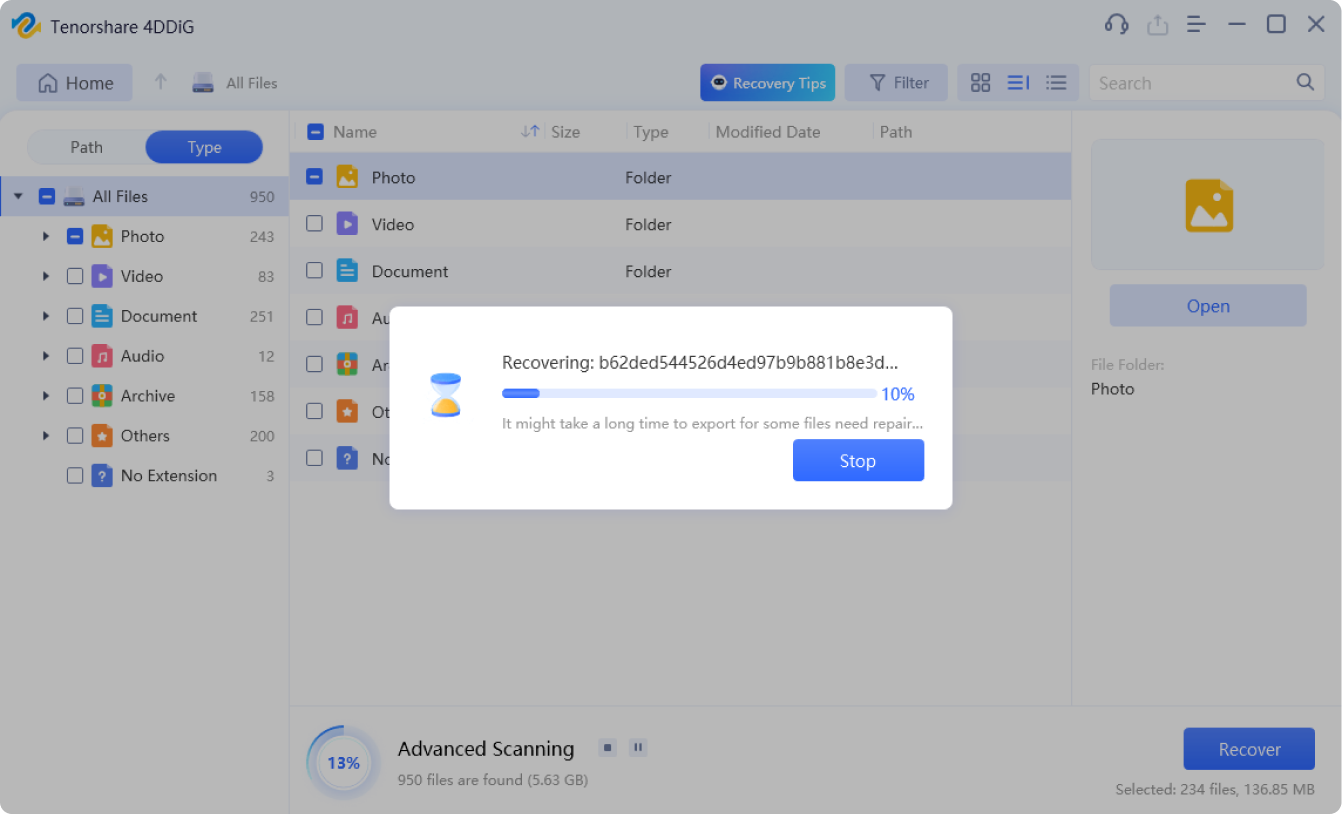This screenshot has width=1342, height=814.
Task: Click the Stop button in recovering dialog
Action: 858,461
